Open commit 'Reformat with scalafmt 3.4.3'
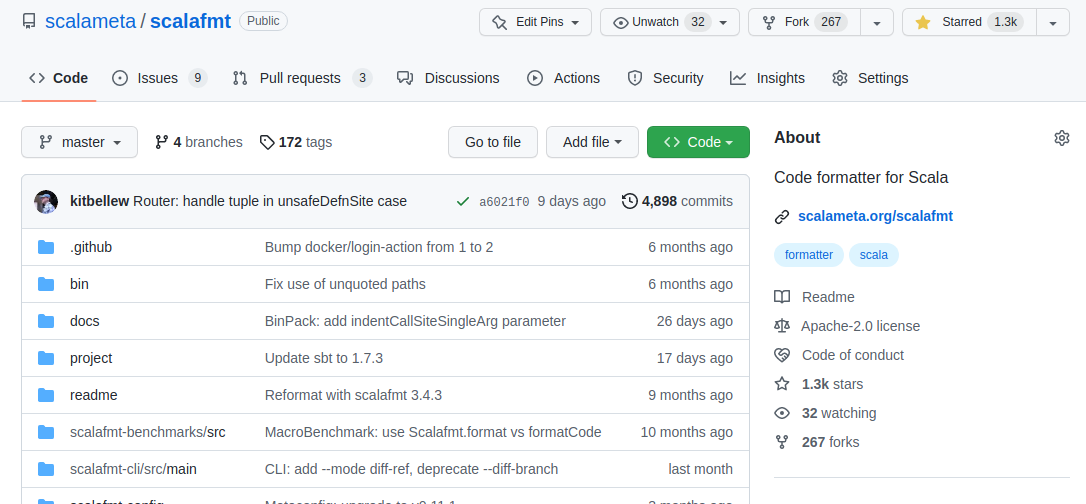The height and width of the screenshot is (504, 1086). pyautogui.click(x=353, y=395)
